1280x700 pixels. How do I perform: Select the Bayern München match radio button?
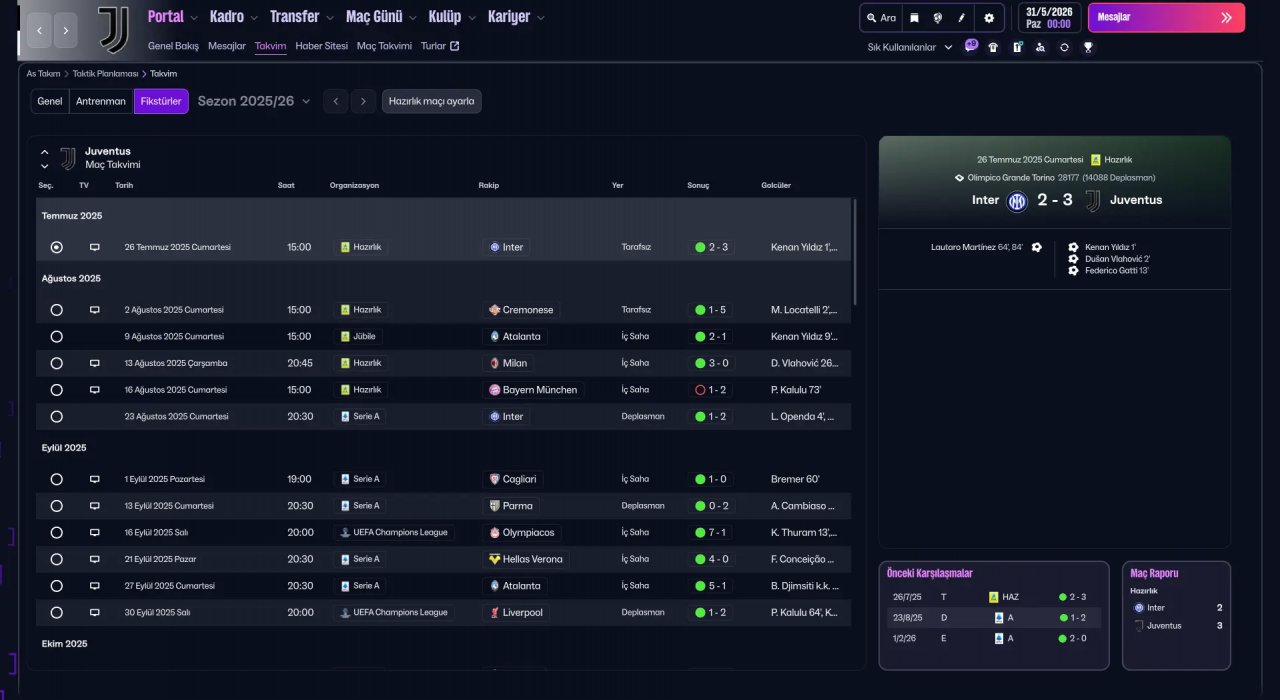coord(56,390)
